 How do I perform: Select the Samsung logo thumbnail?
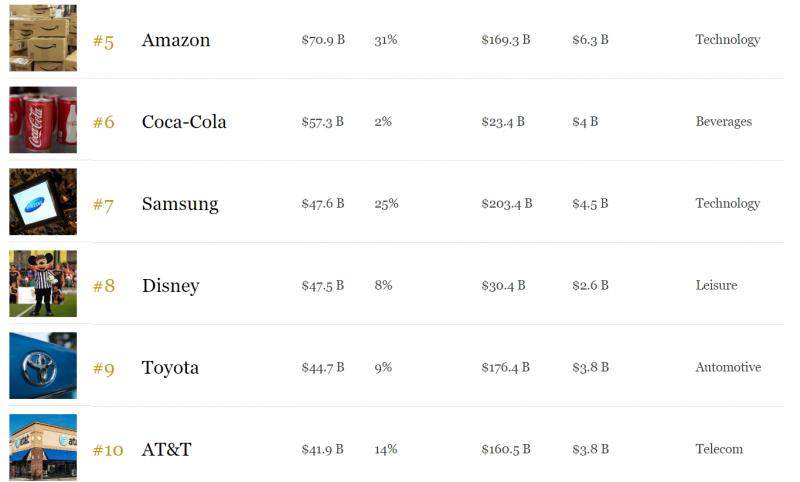click(43, 202)
